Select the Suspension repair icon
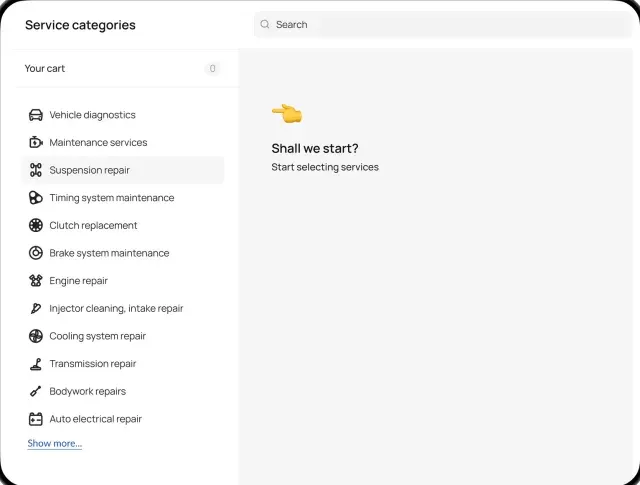 point(36,170)
